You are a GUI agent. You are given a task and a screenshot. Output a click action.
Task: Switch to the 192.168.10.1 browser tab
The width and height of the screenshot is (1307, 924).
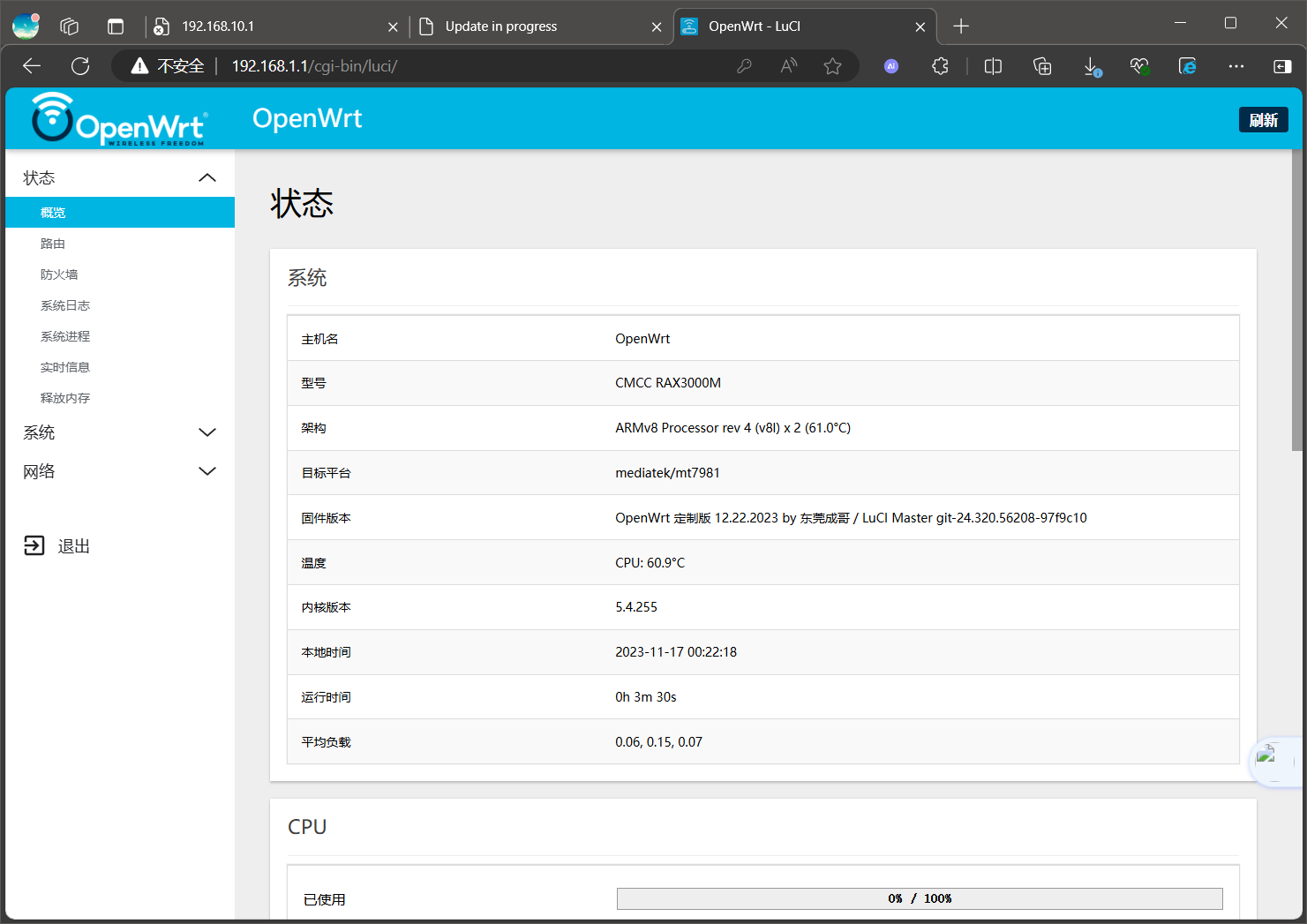click(x=265, y=26)
